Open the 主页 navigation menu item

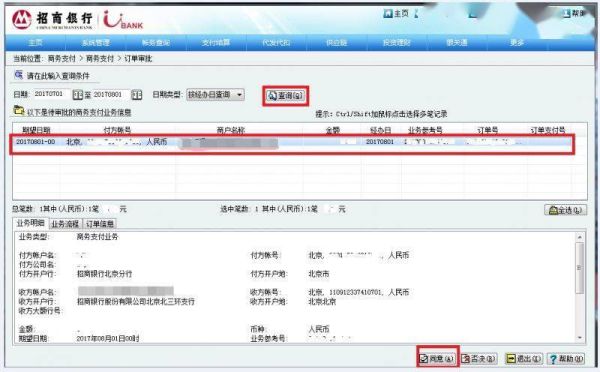pyautogui.click(x=36, y=42)
